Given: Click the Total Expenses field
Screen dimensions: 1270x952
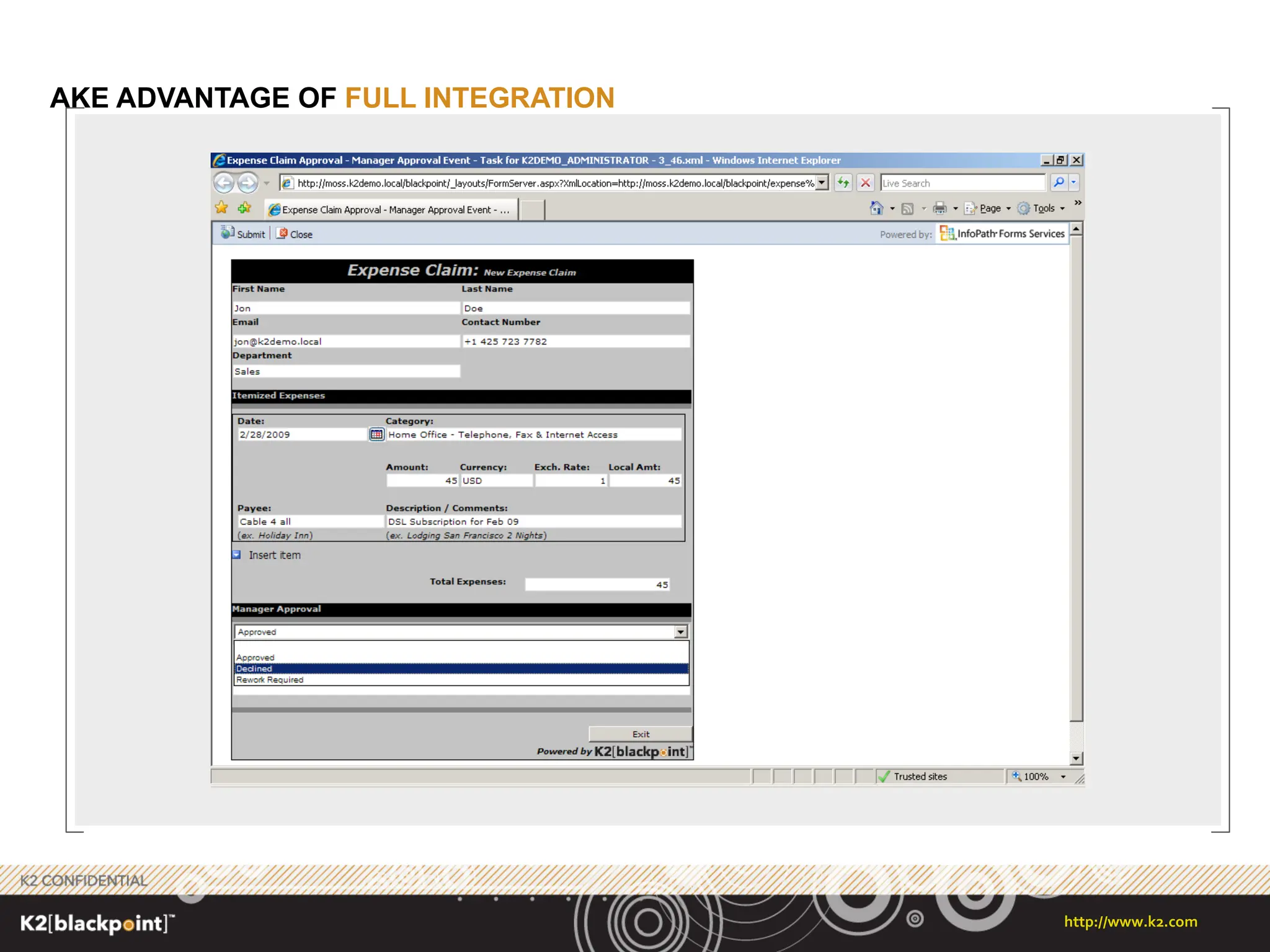Looking at the screenshot, I should tap(597, 584).
